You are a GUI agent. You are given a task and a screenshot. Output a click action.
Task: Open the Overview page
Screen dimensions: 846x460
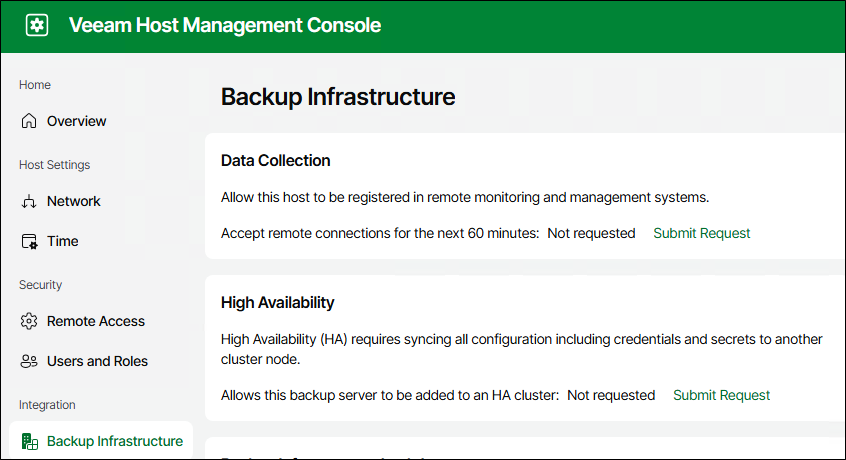[76, 121]
